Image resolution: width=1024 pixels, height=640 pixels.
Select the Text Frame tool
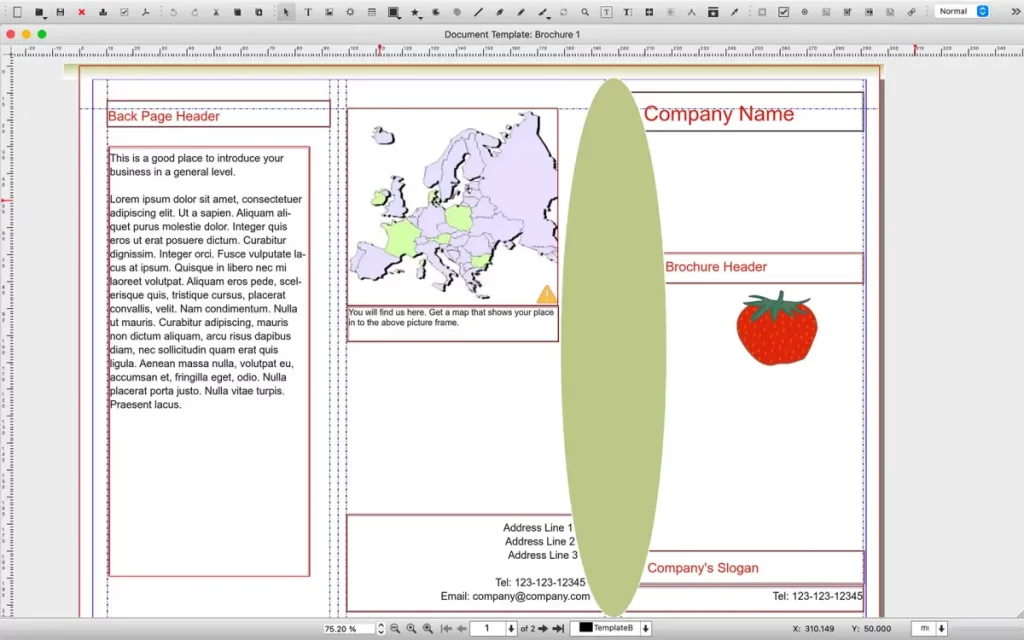308,12
